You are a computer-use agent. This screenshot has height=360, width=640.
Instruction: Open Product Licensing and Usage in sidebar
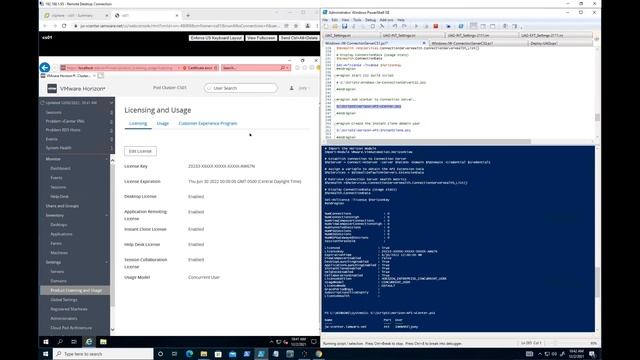point(76,290)
